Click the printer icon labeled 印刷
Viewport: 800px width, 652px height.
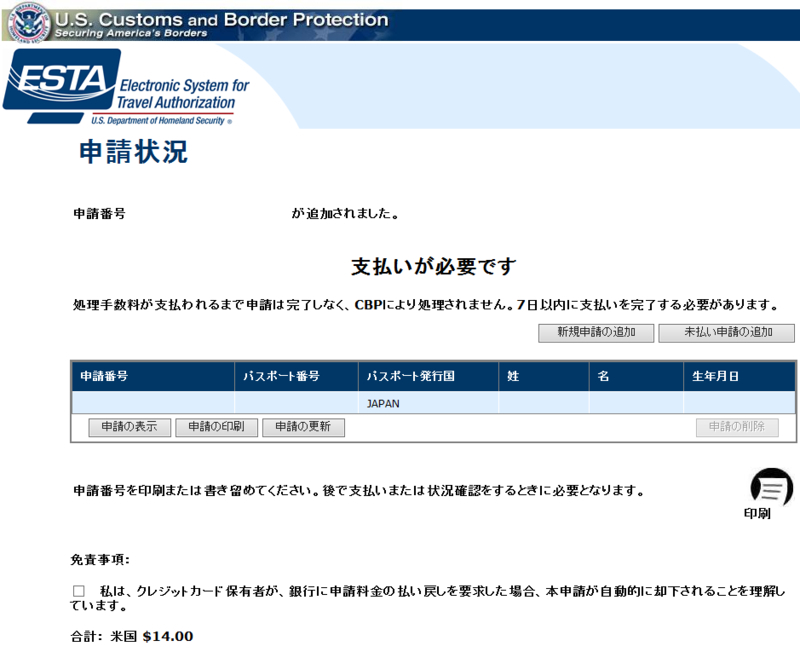pos(771,487)
